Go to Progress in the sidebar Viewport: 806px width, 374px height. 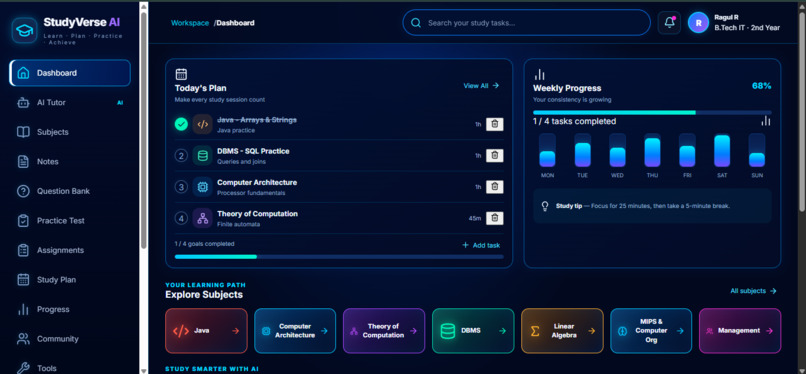(x=70, y=309)
